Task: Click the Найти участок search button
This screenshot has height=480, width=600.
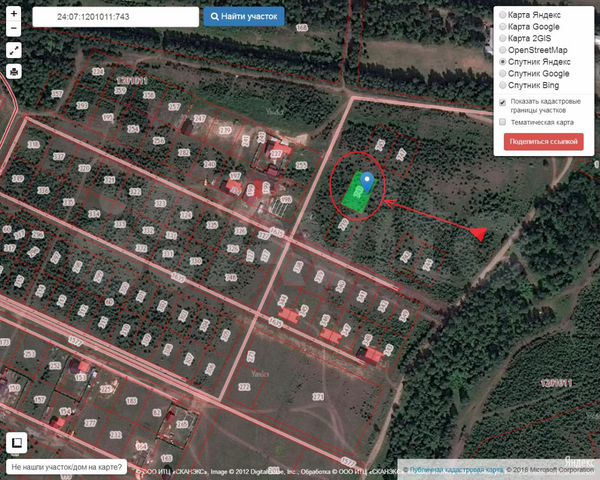Action: (x=244, y=17)
